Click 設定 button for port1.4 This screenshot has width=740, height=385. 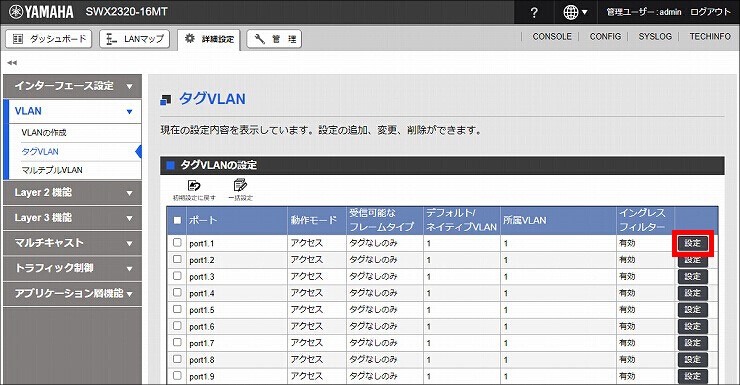pyautogui.click(x=693, y=293)
